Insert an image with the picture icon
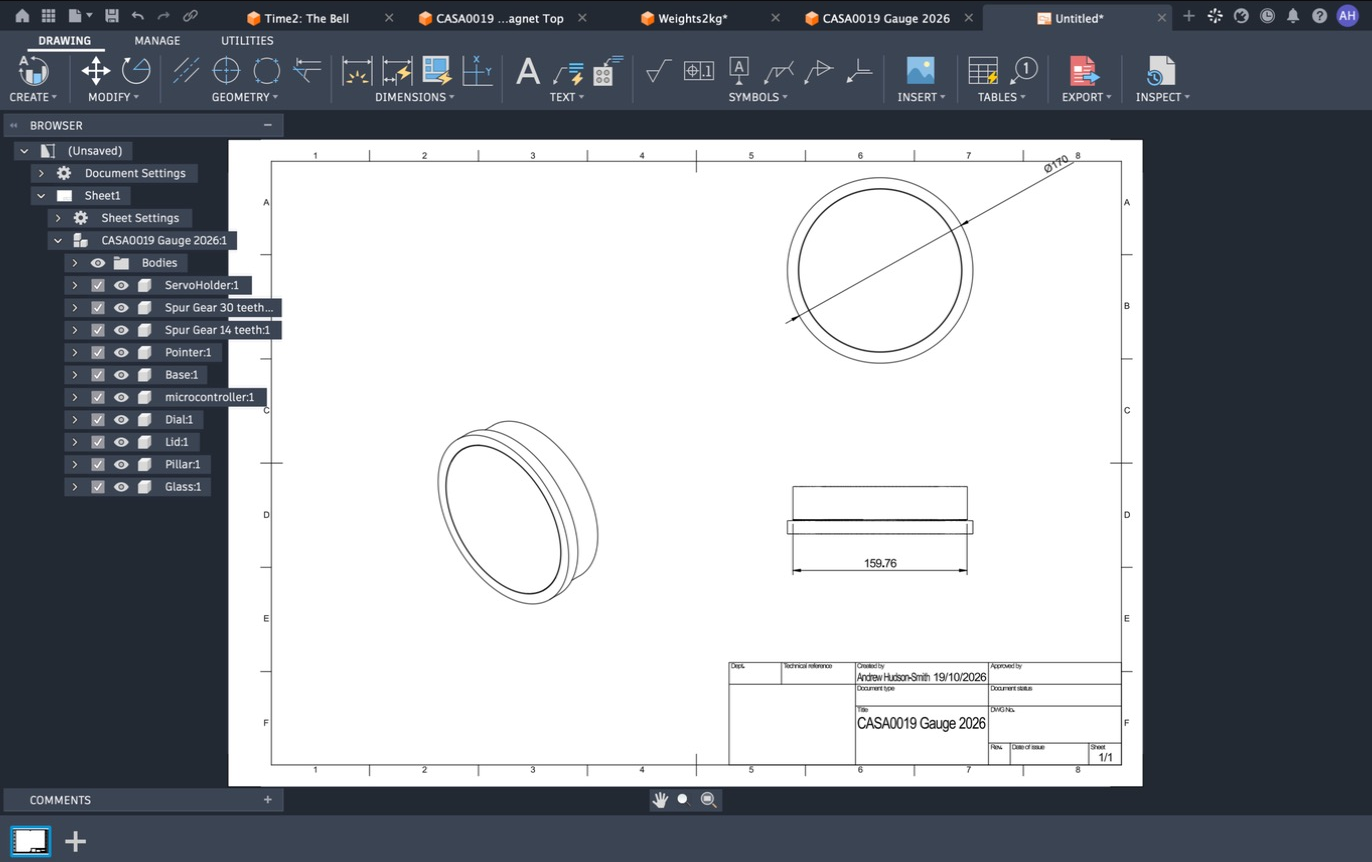Screen dimensions: 1372x862 coord(920,70)
